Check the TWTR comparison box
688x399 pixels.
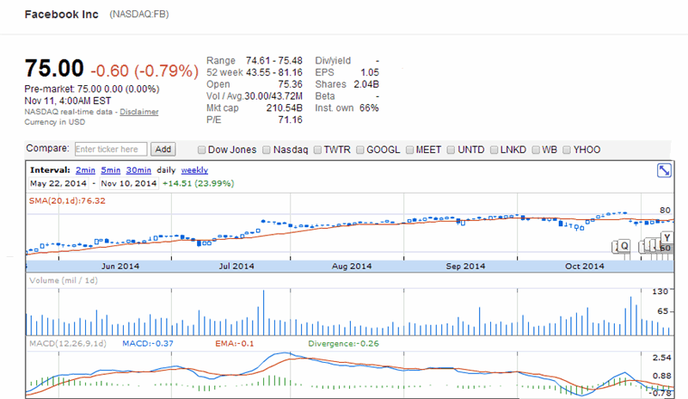click(x=317, y=150)
